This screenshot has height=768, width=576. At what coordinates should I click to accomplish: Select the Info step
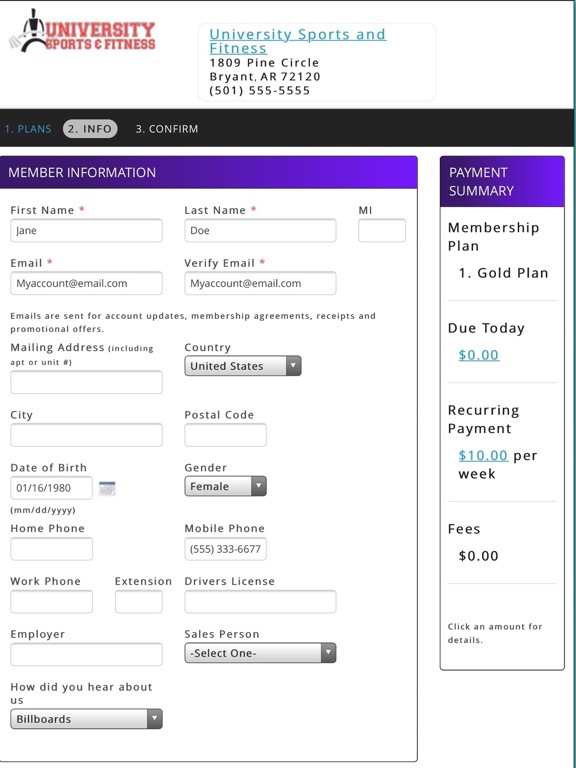coord(90,129)
